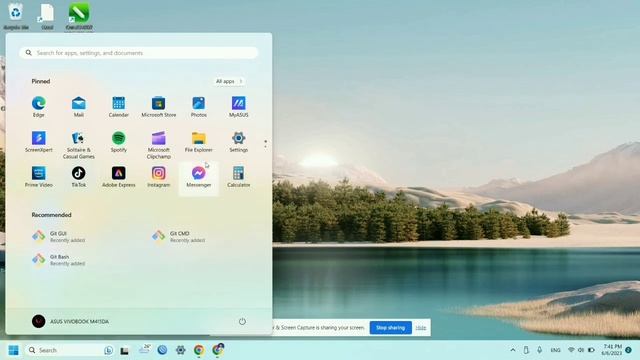The image size is (640, 360).
Task: Open pinned Settings app
Action: click(238, 142)
